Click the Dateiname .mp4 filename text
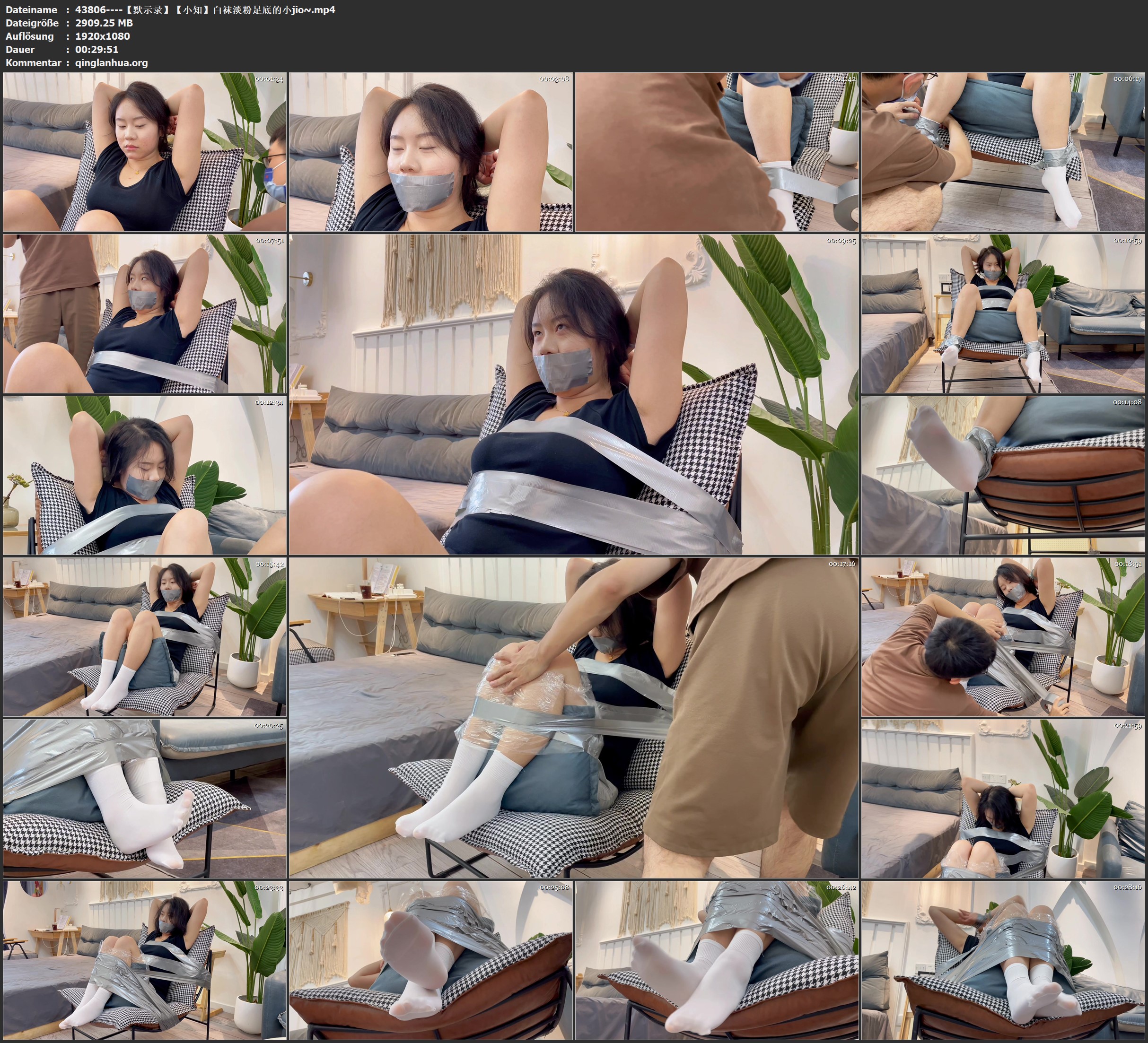 click(x=205, y=9)
